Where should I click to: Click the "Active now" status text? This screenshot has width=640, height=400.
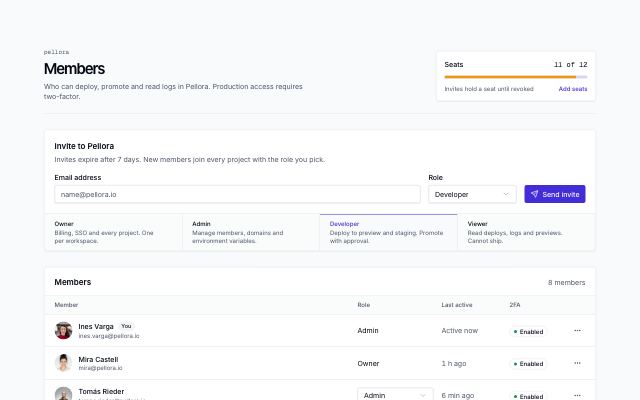pyautogui.click(x=460, y=331)
